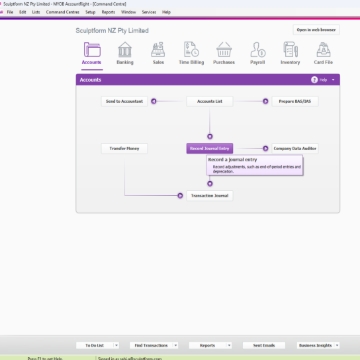Click Send to Accountant button

coord(124,101)
